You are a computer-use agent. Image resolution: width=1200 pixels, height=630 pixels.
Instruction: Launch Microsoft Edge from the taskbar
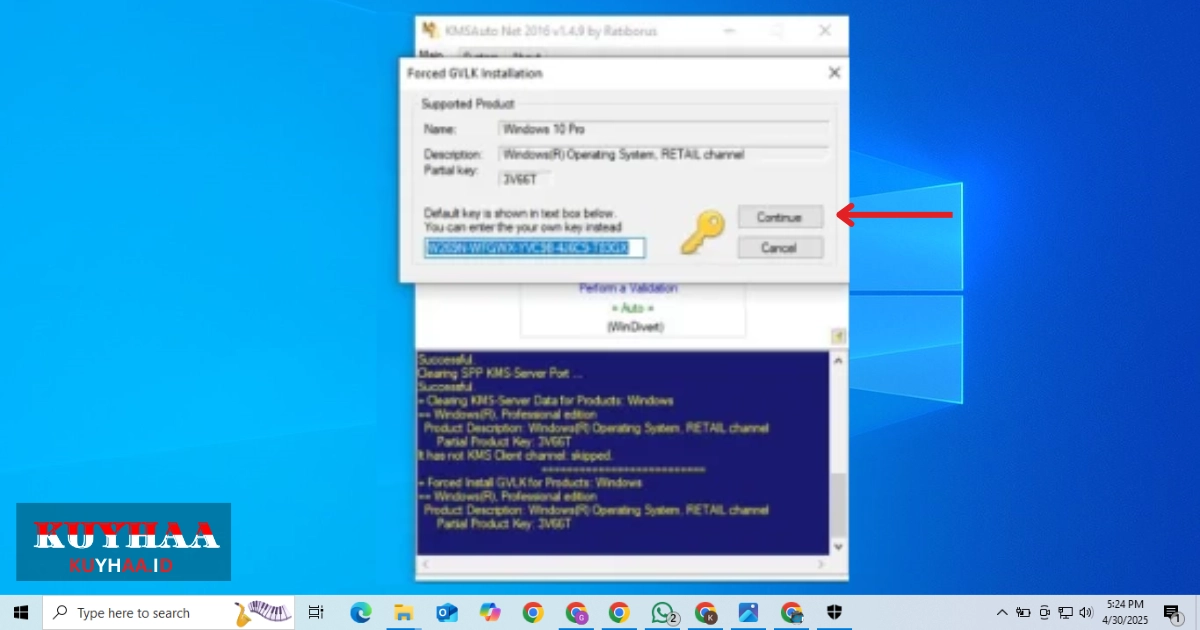pos(361,612)
